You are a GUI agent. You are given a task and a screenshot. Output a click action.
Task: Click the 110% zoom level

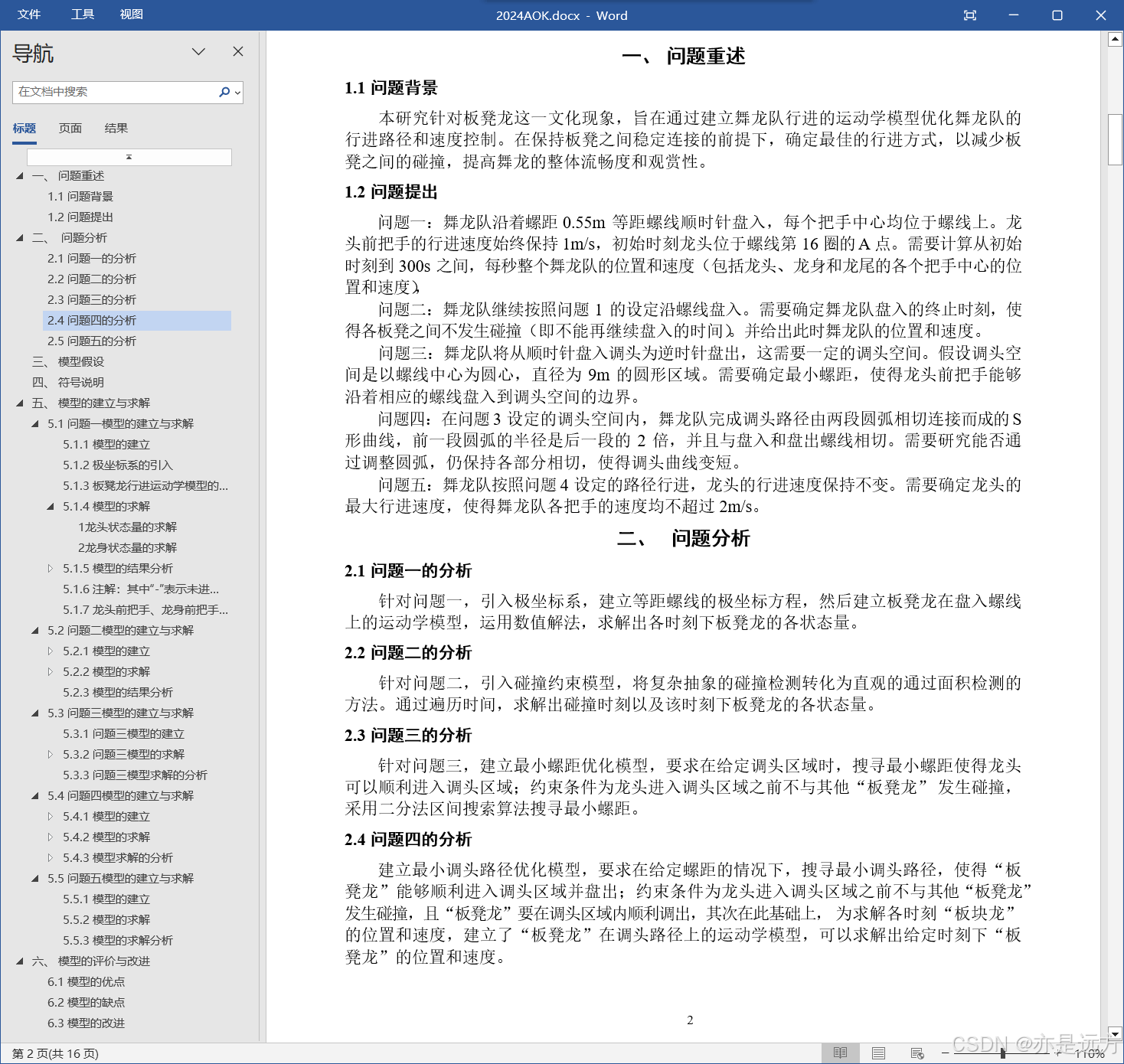pyautogui.click(x=1090, y=1054)
